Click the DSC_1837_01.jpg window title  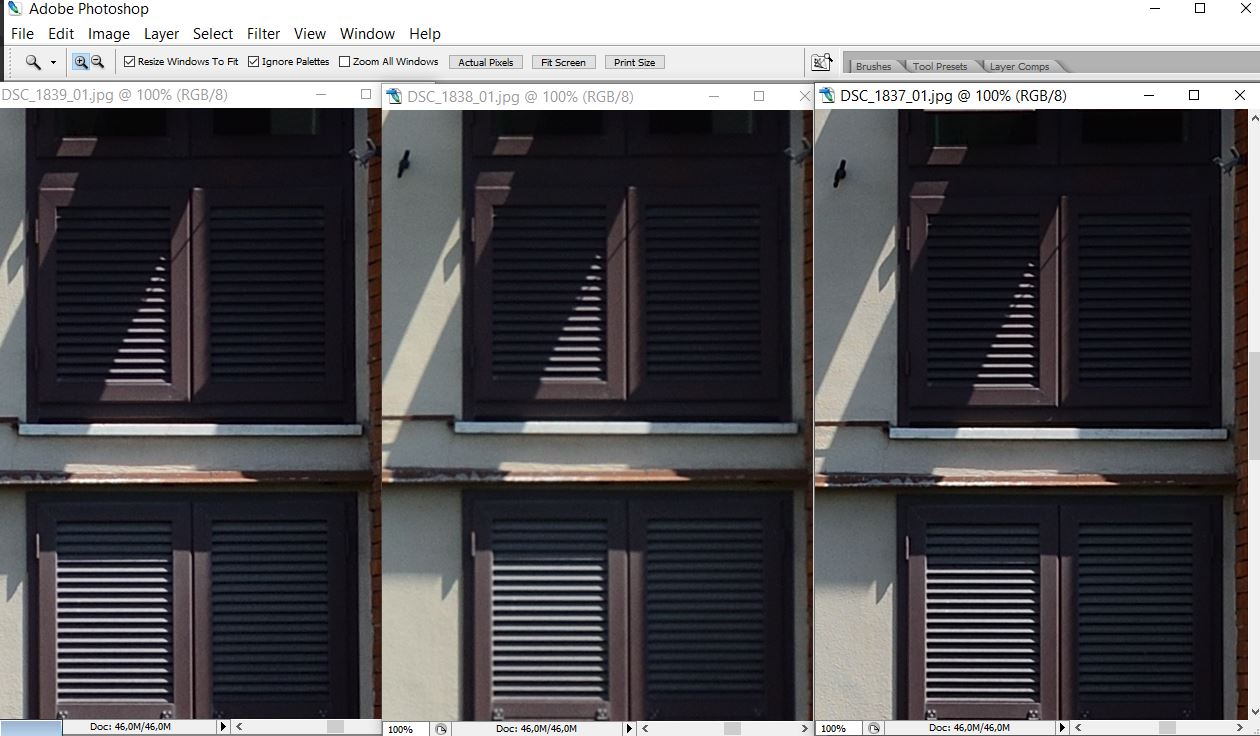click(x=953, y=96)
